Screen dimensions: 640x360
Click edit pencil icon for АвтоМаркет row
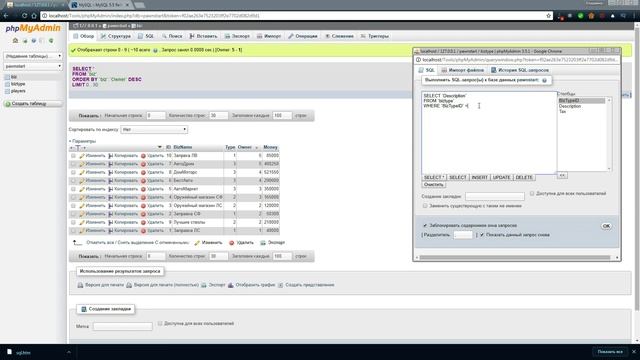coord(82,189)
